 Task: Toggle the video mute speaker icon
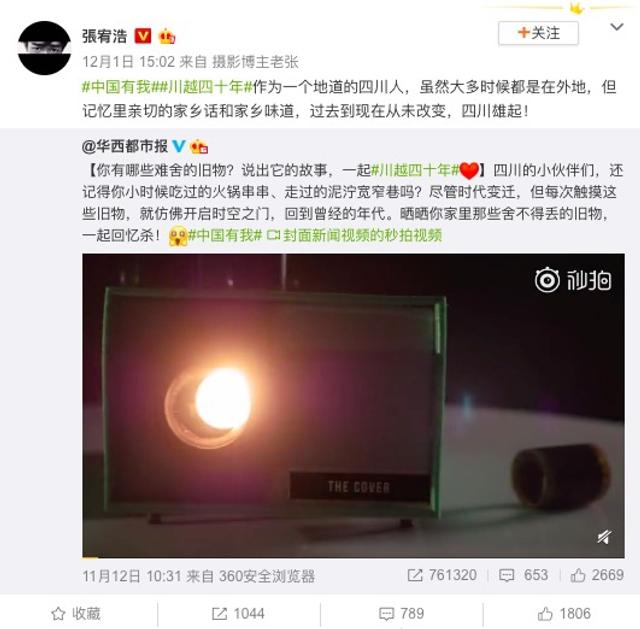coord(604,537)
